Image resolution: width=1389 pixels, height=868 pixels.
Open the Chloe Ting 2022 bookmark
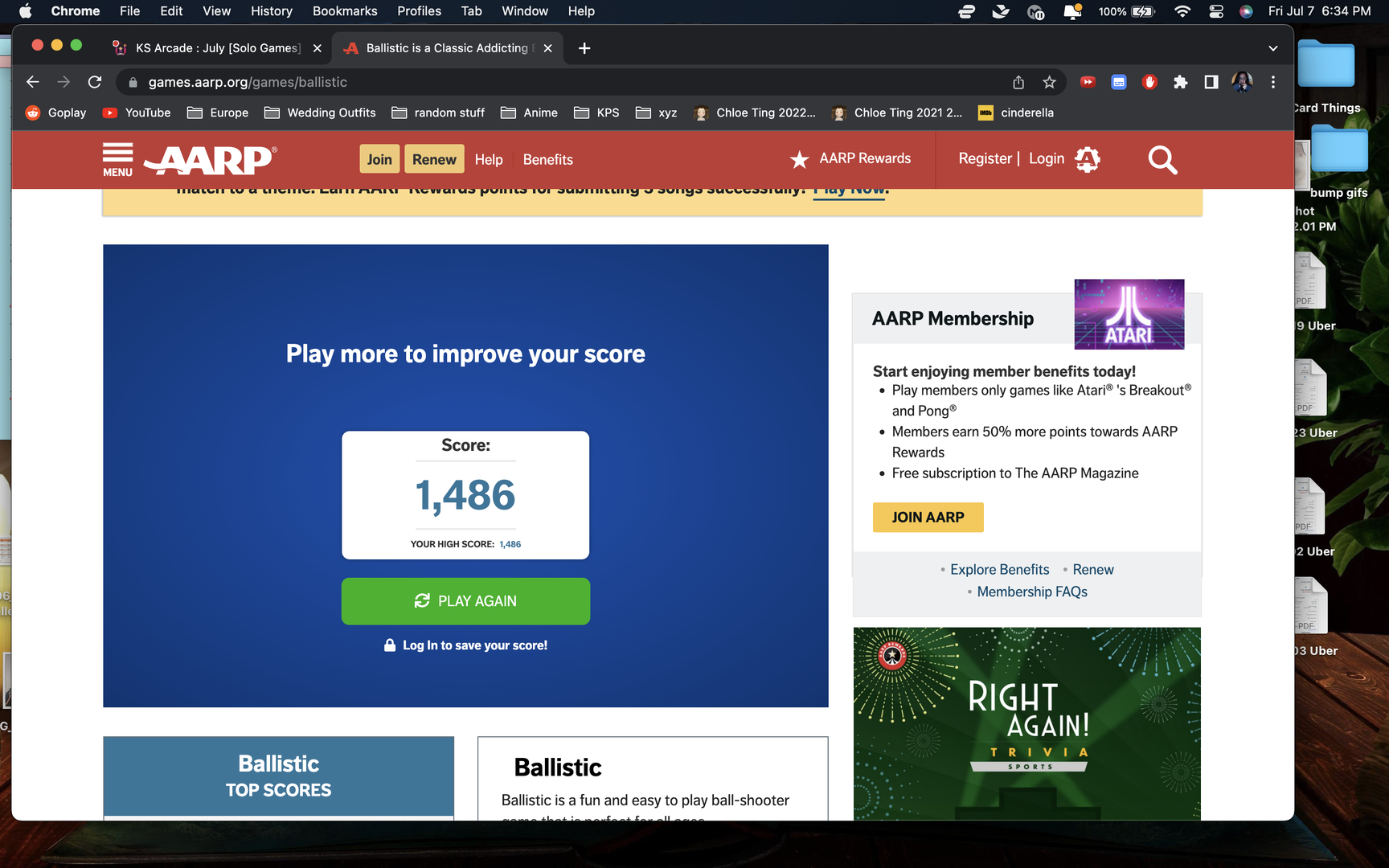[755, 113]
